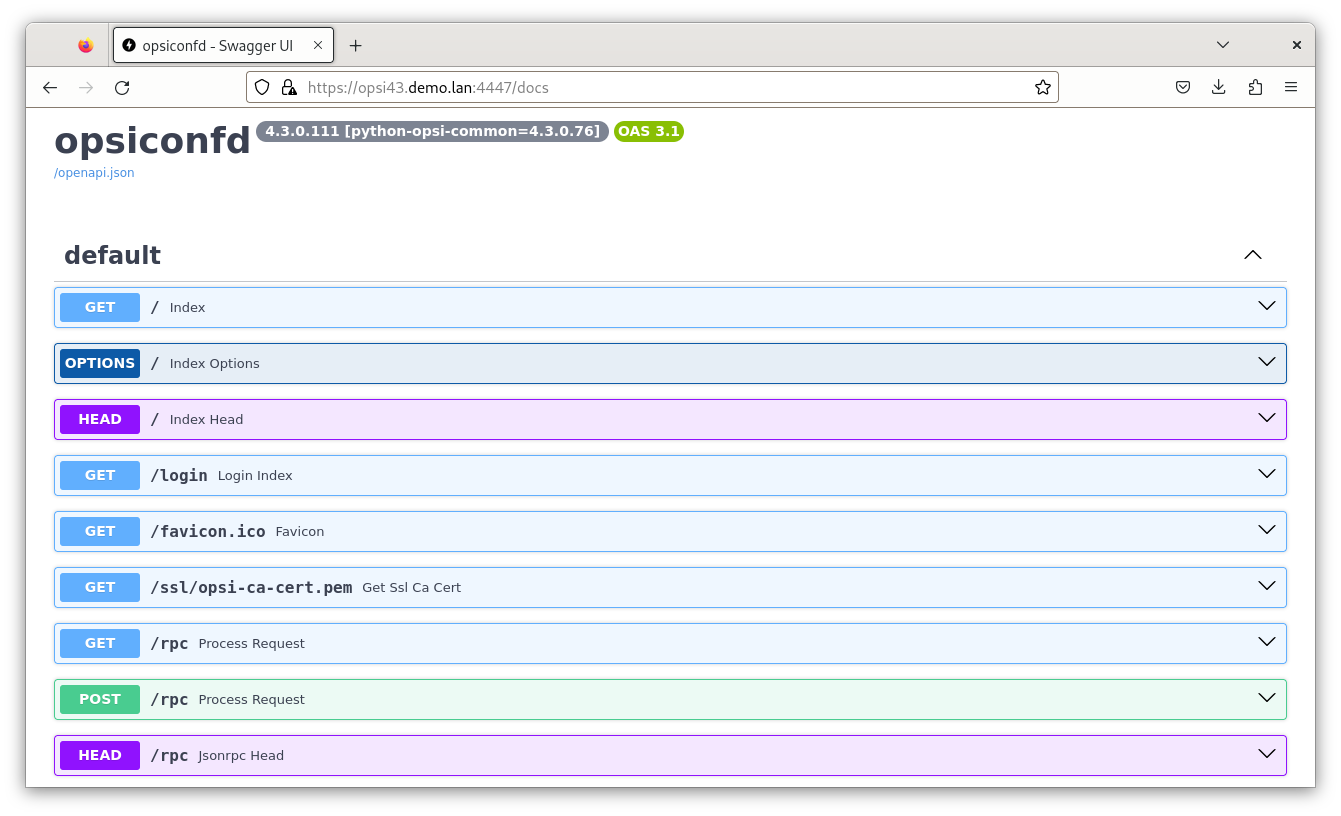
Task: Open the Firefox hamburger menu
Action: point(1291,87)
